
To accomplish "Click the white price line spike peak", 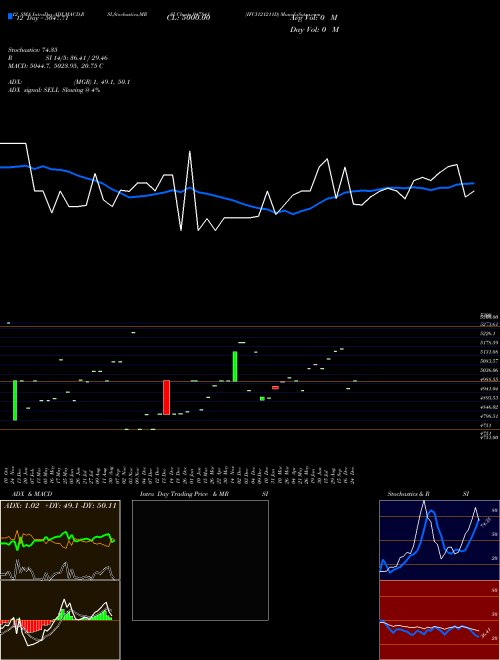I will pyautogui.click(x=190, y=152).
